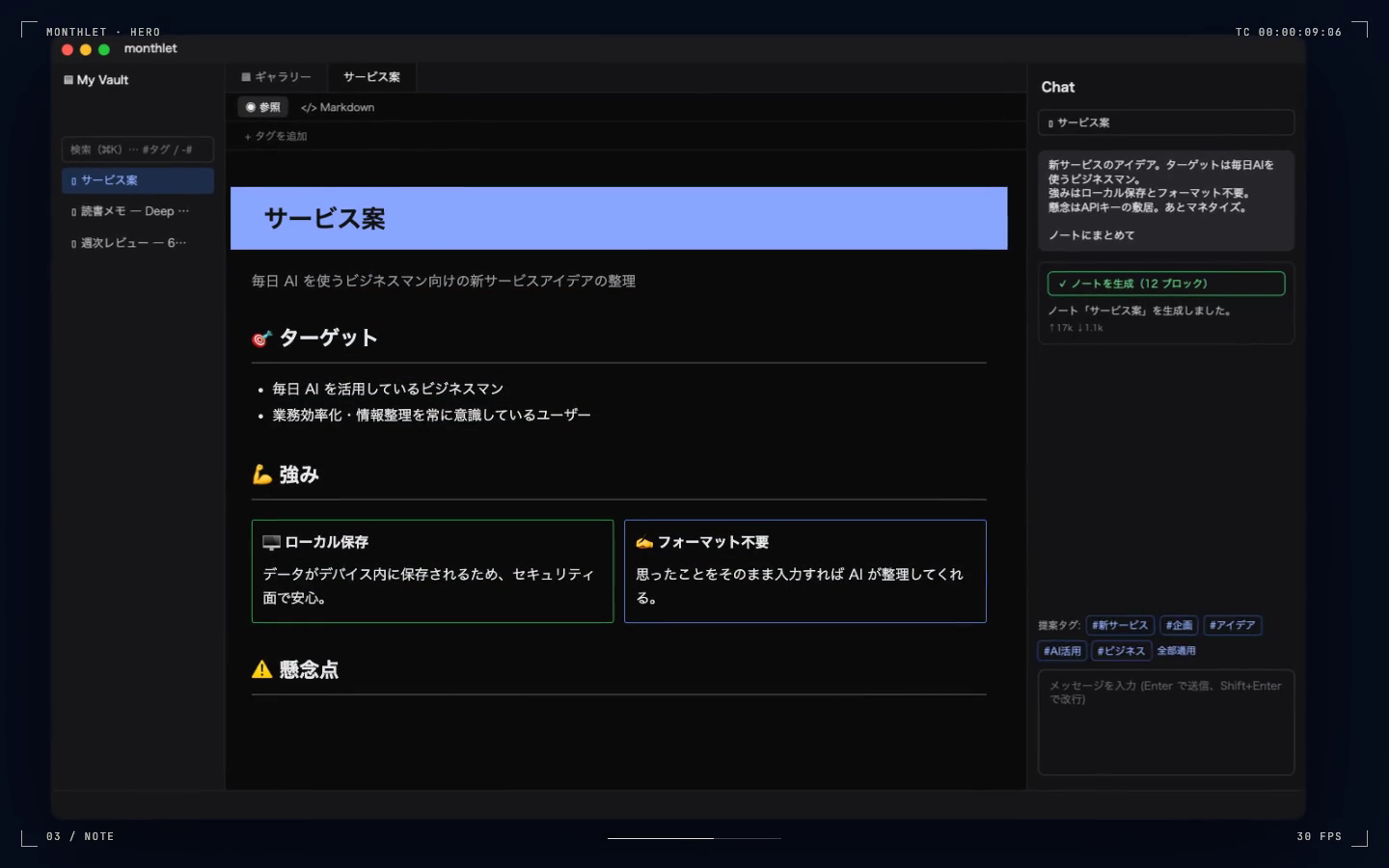
Task: Click the flexed arm icon beside 強み
Action: click(x=261, y=475)
